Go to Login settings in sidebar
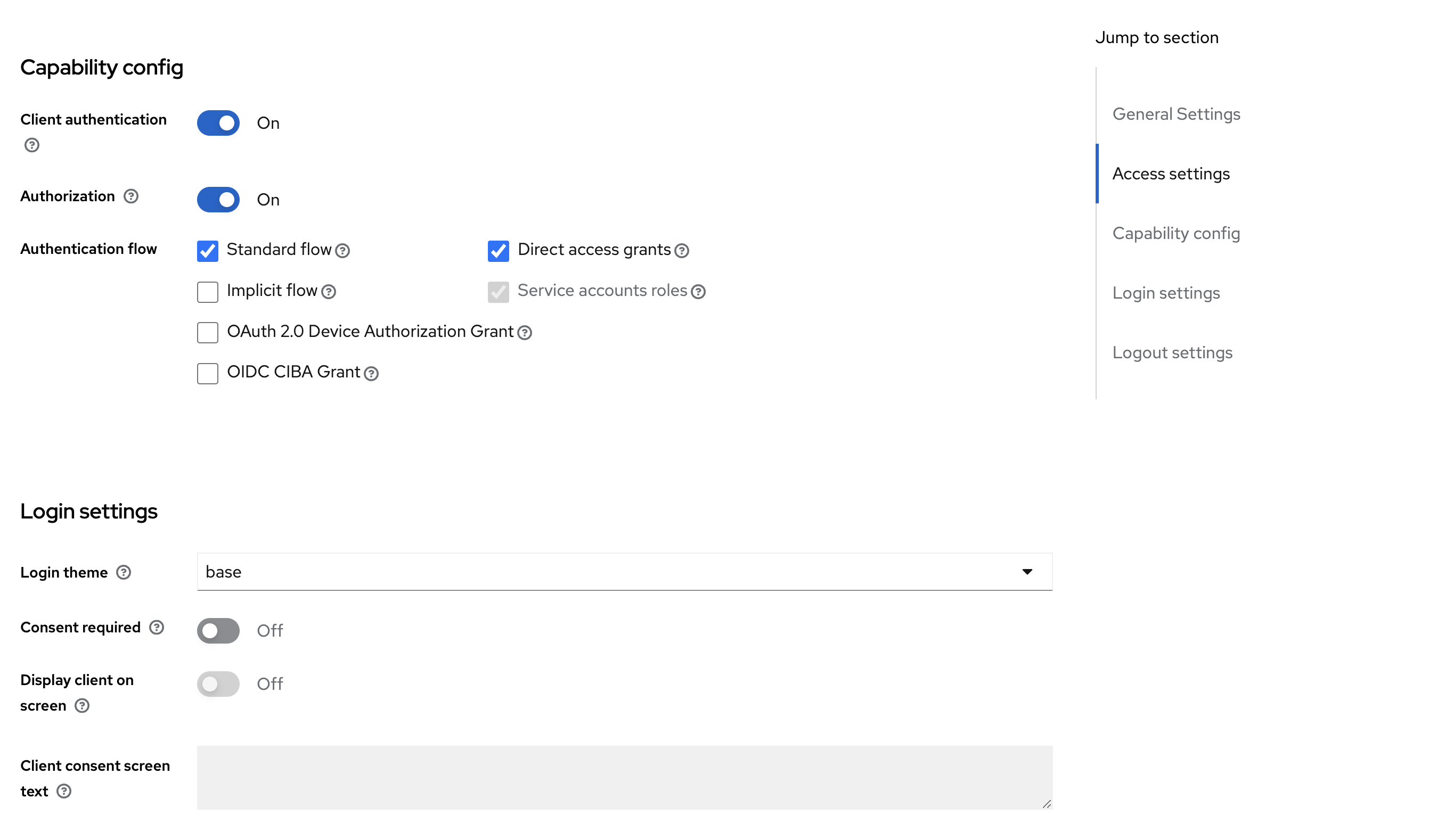This screenshot has width=1437, height=840. [x=1166, y=293]
